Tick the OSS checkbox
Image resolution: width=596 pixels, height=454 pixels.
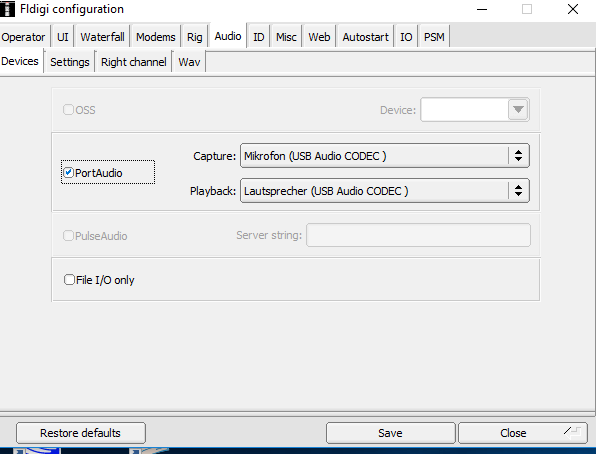[x=68, y=110]
